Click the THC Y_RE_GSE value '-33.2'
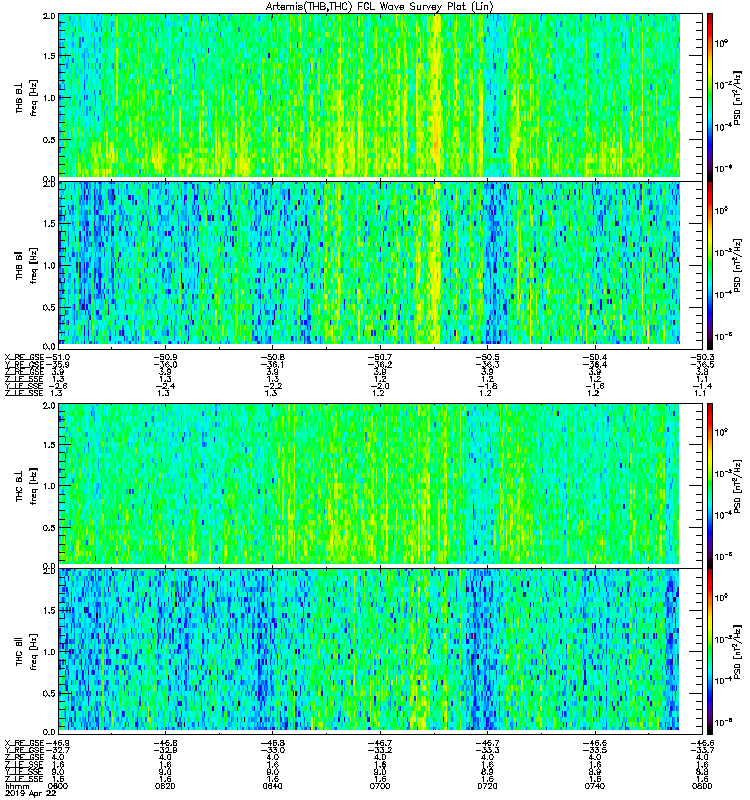Viewport: 750px width, 800px height. pos(380,750)
